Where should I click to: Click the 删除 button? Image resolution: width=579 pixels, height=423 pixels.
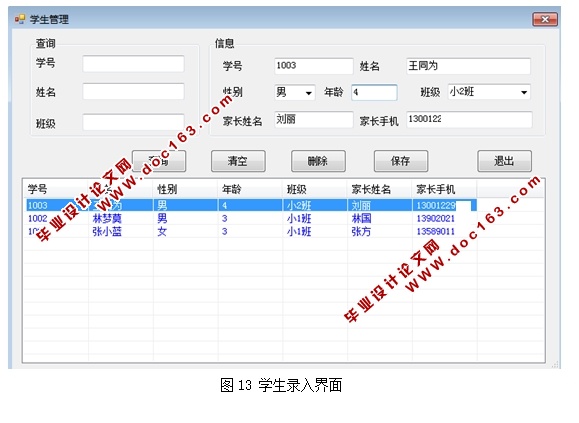[x=318, y=161]
